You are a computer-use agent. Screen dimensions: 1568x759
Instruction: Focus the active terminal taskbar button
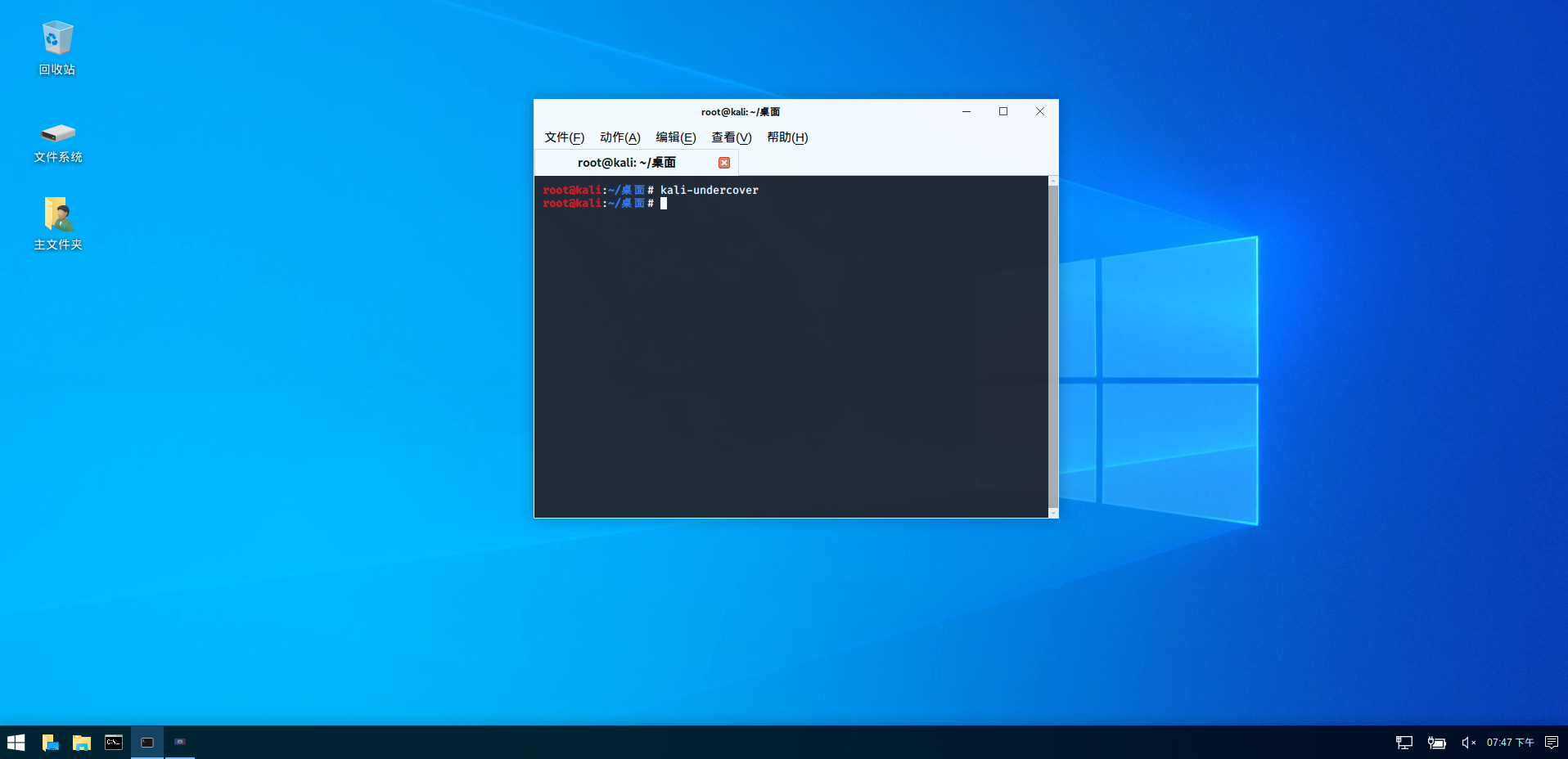[x=146, y=742]
